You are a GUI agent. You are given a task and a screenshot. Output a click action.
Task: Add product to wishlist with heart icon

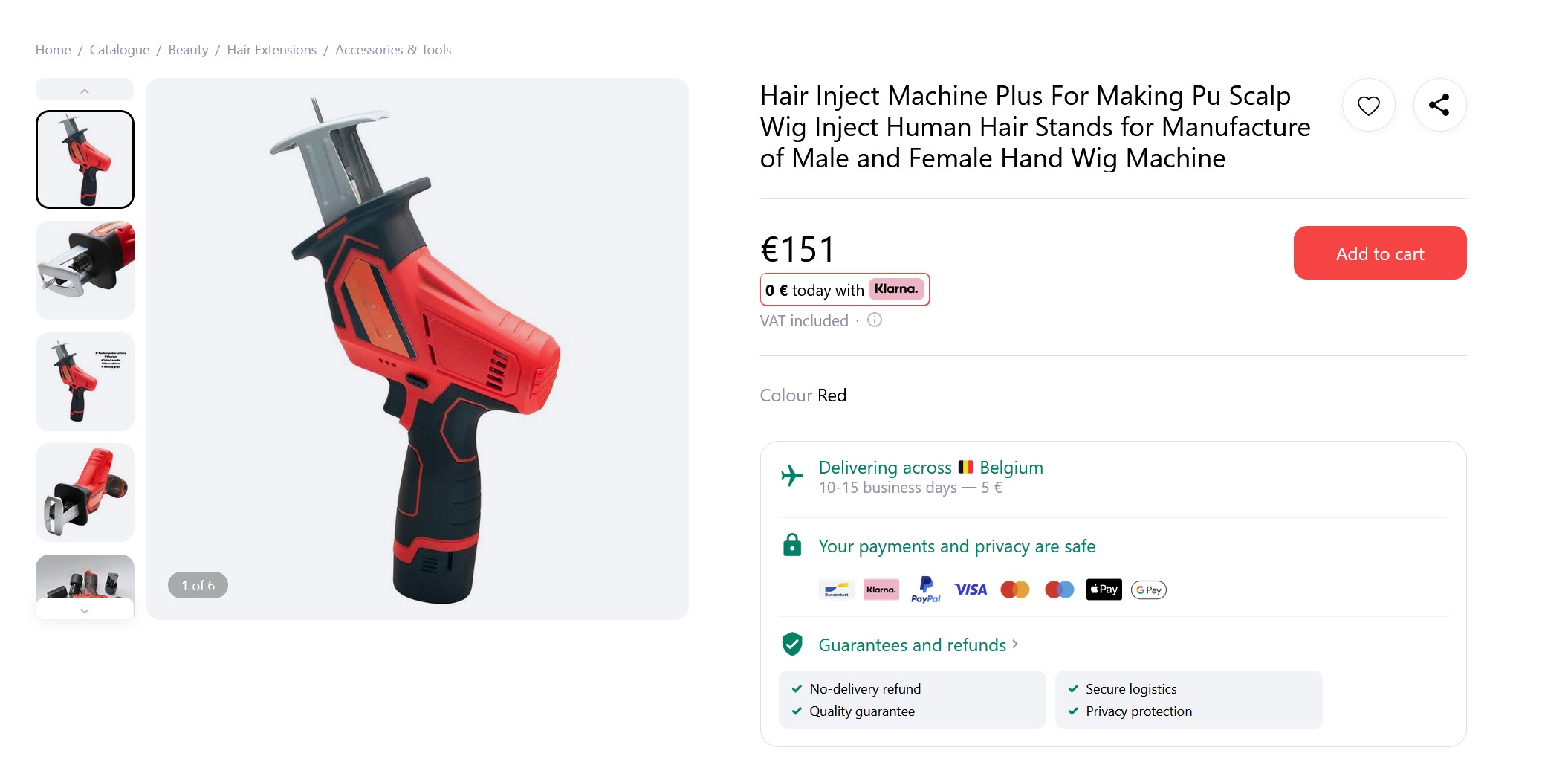point(1368,106)
